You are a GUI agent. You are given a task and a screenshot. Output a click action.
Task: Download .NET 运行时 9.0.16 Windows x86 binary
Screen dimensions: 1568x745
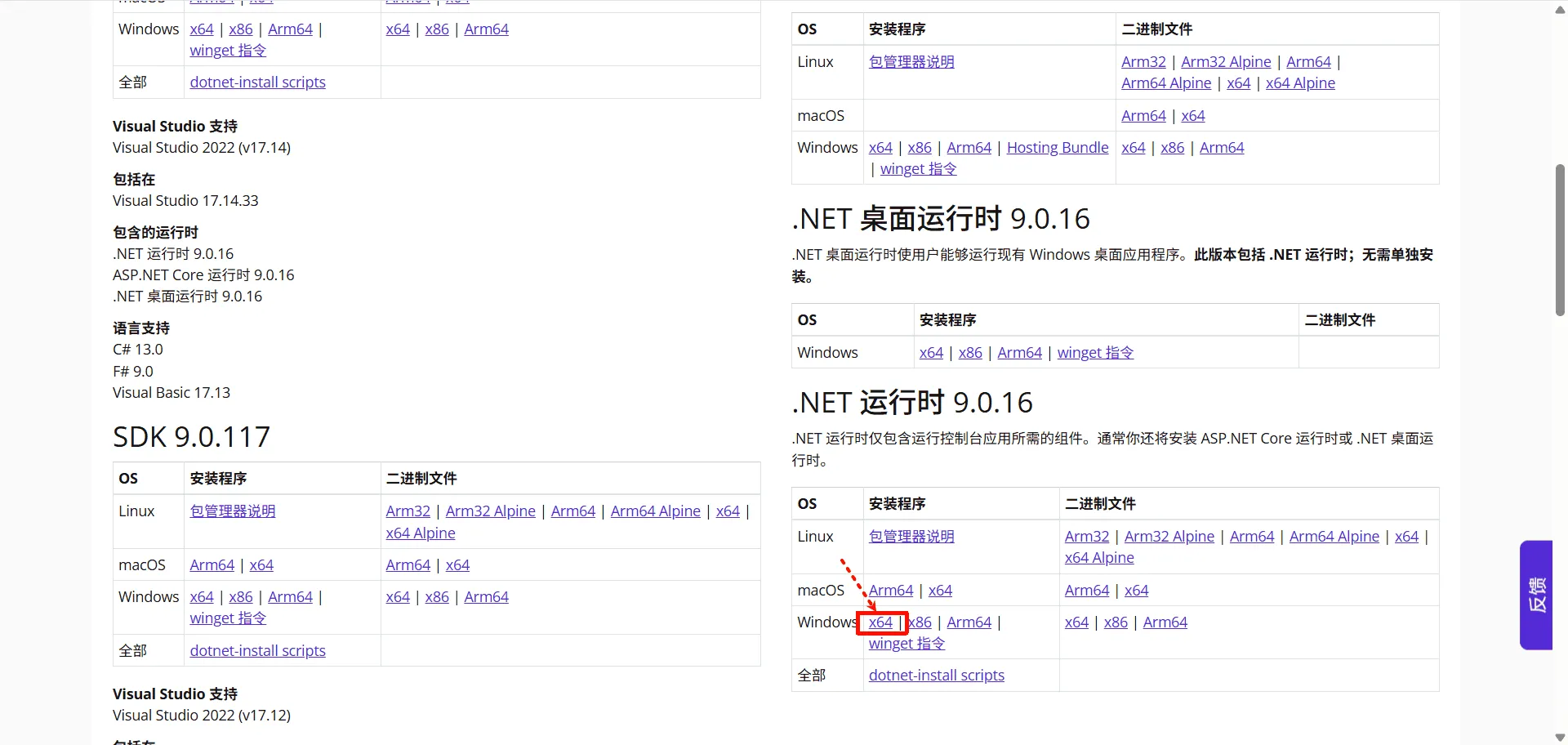tap(1116, 622)
